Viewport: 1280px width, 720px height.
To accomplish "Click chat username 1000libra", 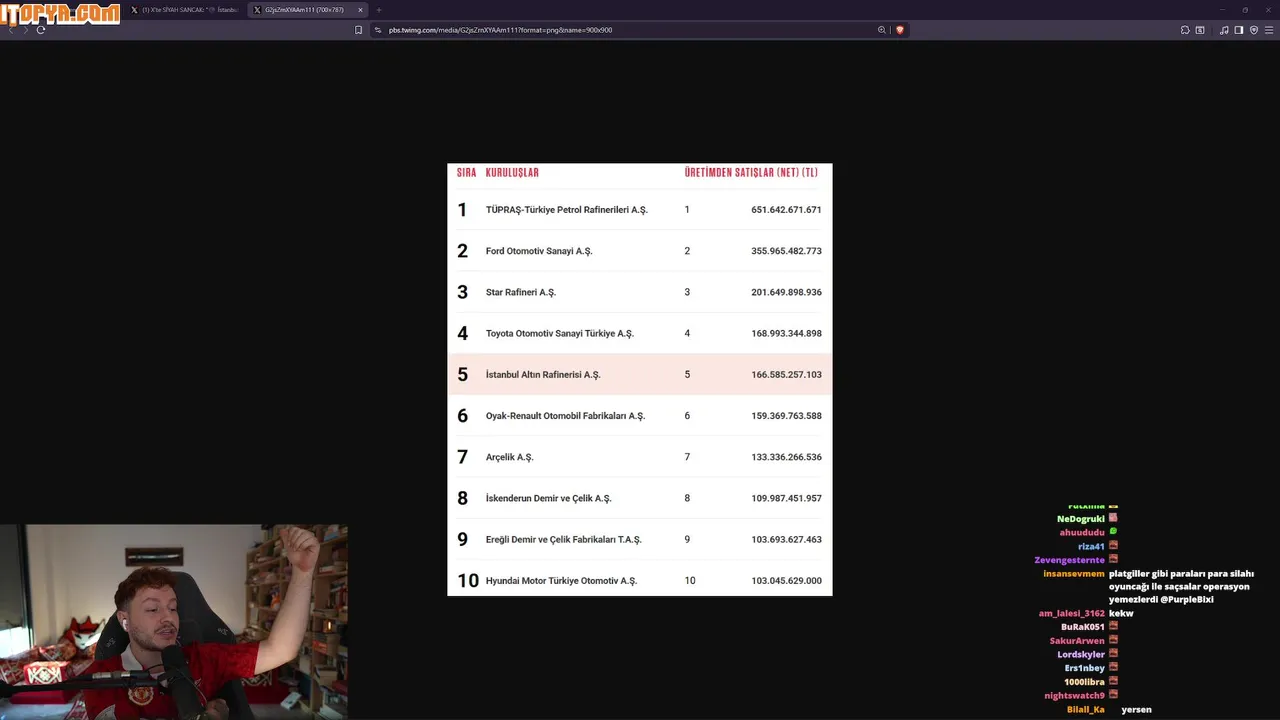I will tap(1084, 682).
